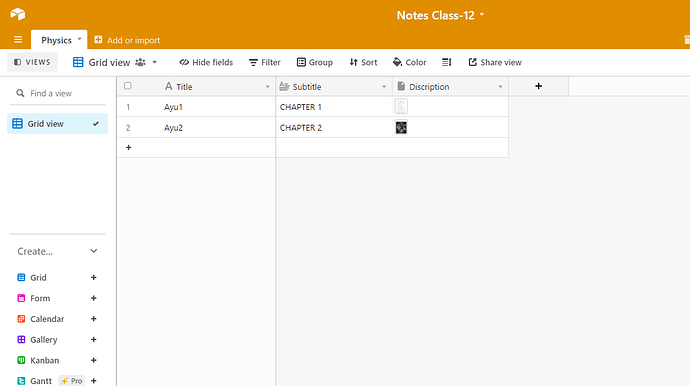The width and height of the screenshot is (690, 386).
Task: Click the plus next to Gantt
Action: coord(94,381)
